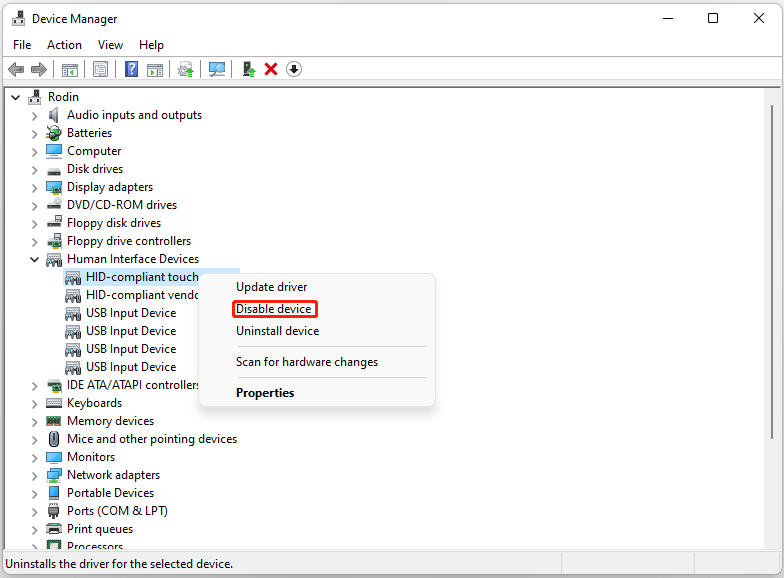Select HID-compliant touch device row
Image resolution: width=784 pixels, height=578 pixels.
132,277
